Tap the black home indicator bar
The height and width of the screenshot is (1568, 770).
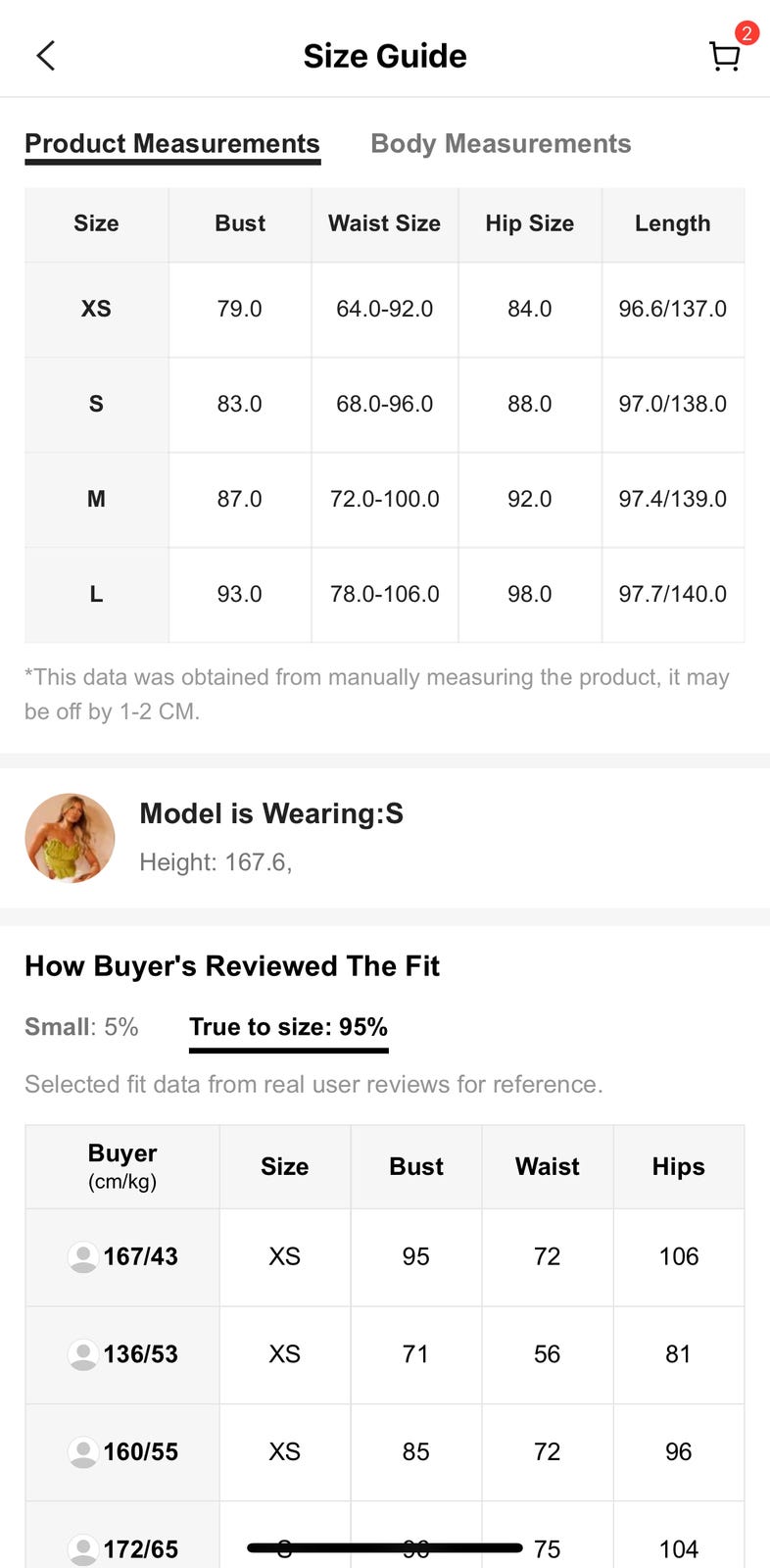(385, 1547)
